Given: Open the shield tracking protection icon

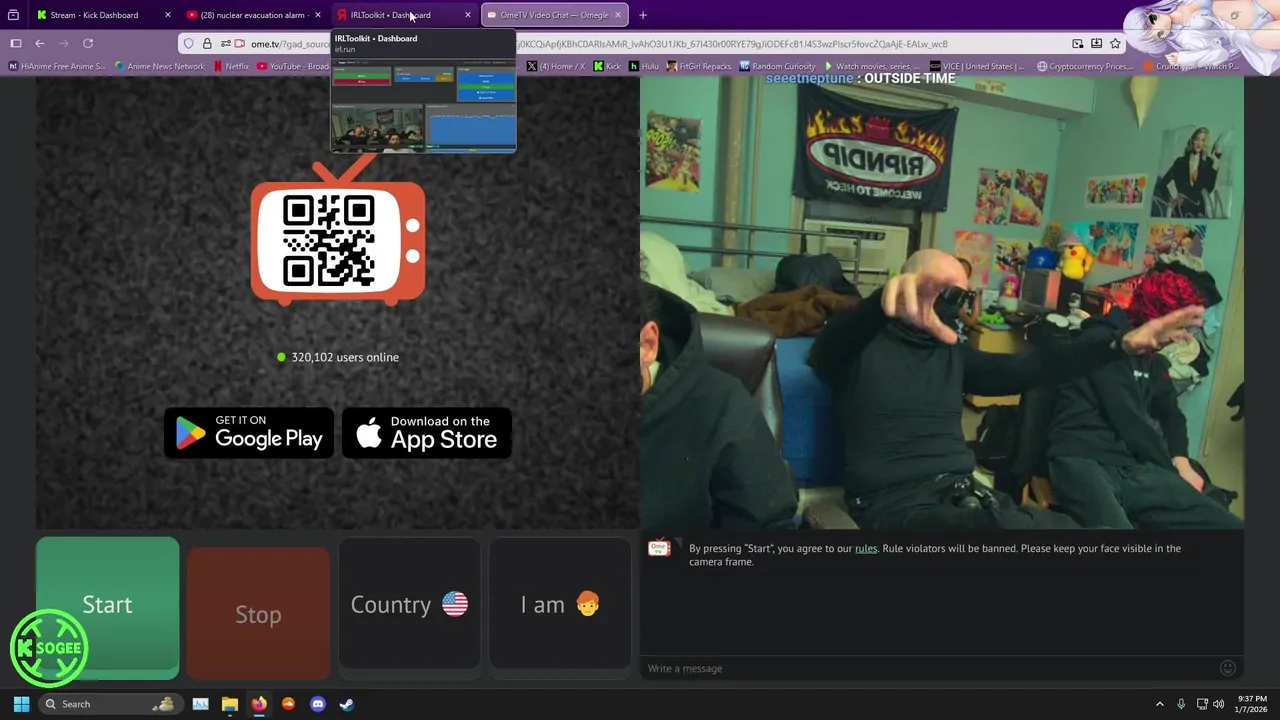Looking at the screenshot, I should (189, 44).
